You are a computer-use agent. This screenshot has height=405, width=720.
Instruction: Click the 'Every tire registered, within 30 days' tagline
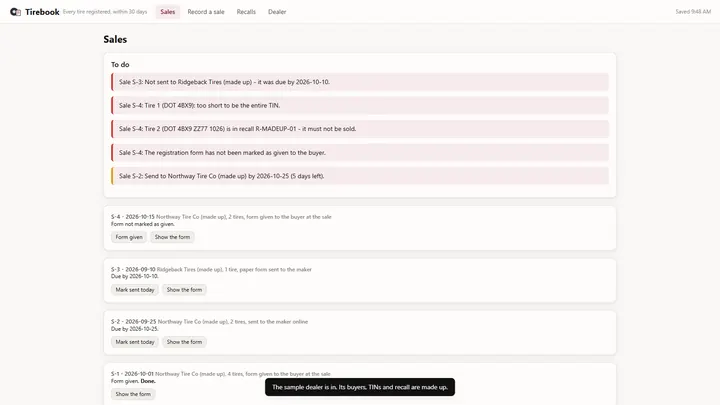point(105,12)
